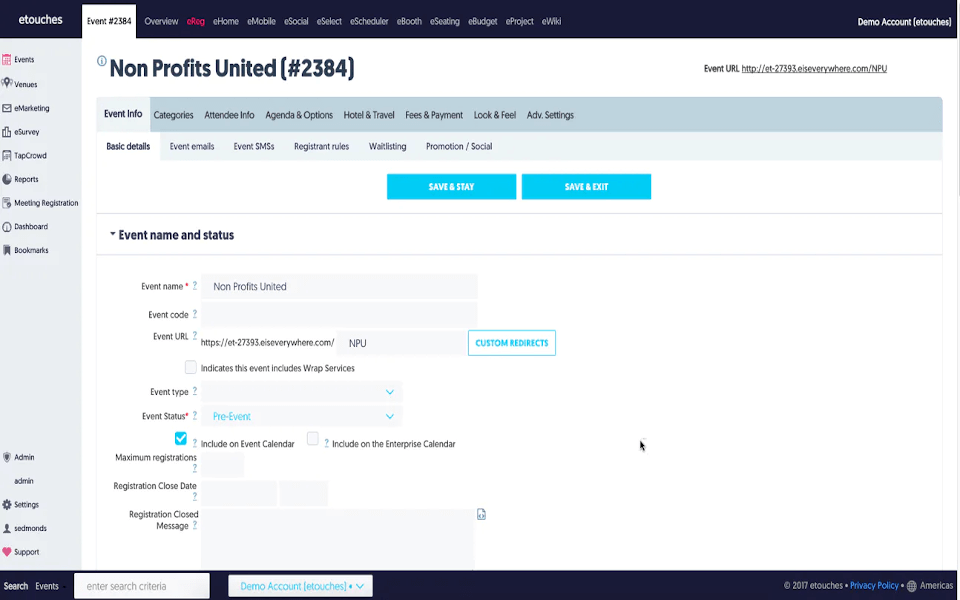Open eBudget module in top menu
Viewport: 960px width, 600px height.
click(x=482, y=21)
